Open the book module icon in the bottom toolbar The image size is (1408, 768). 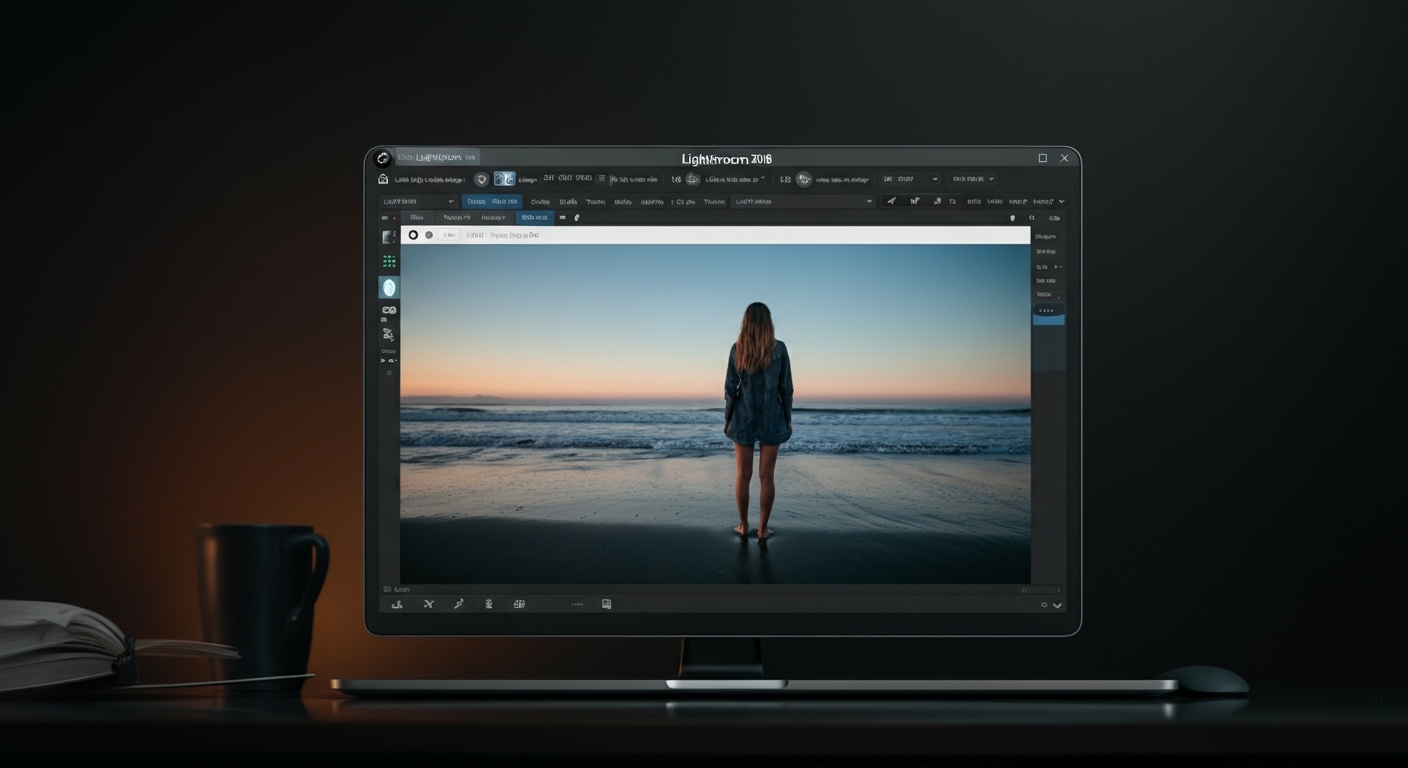coord(606,604)
